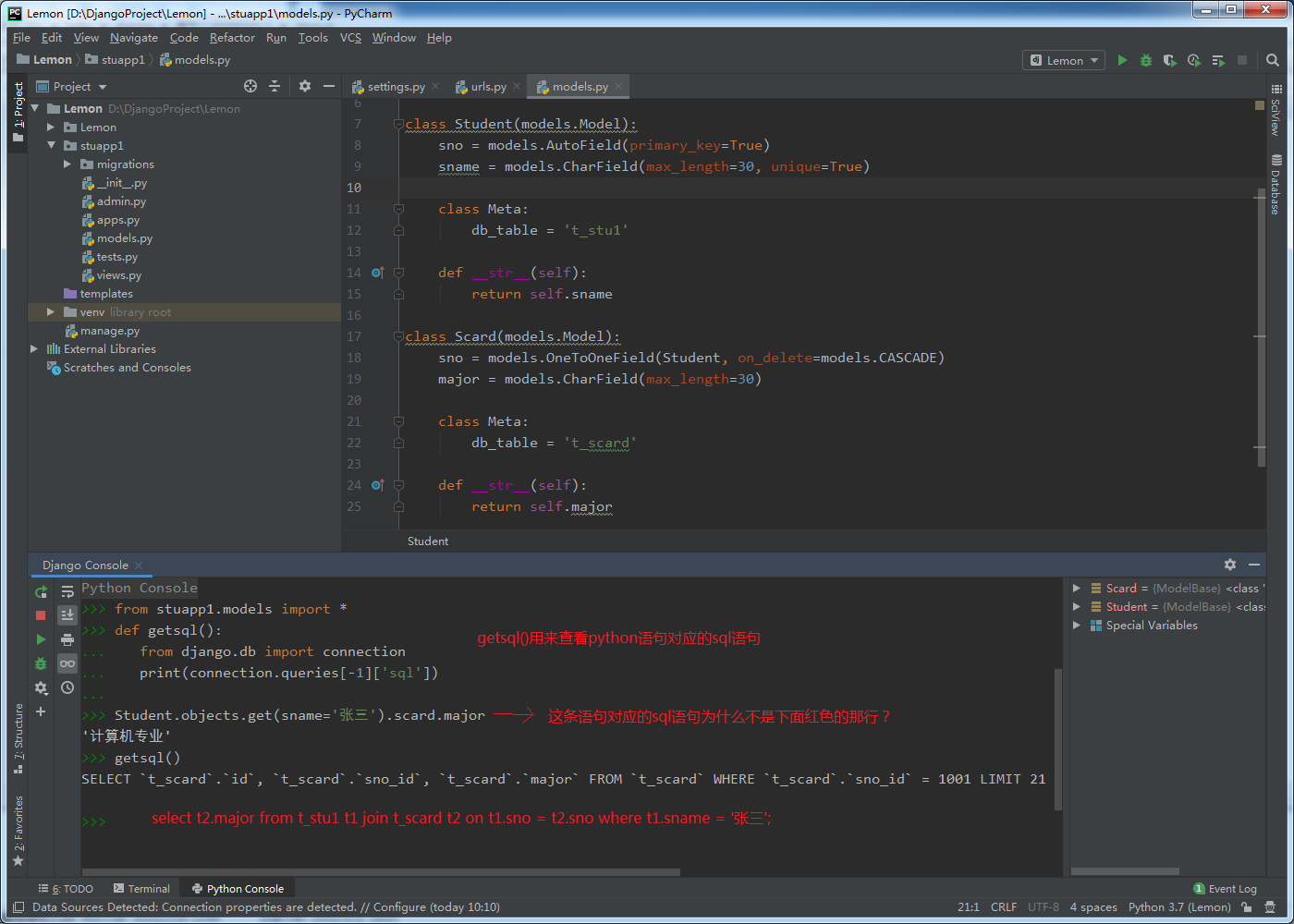This screenshot has height=924, width=1294.
Task: Open the Terminal tool tab
Action: click(x=141, y=889)
